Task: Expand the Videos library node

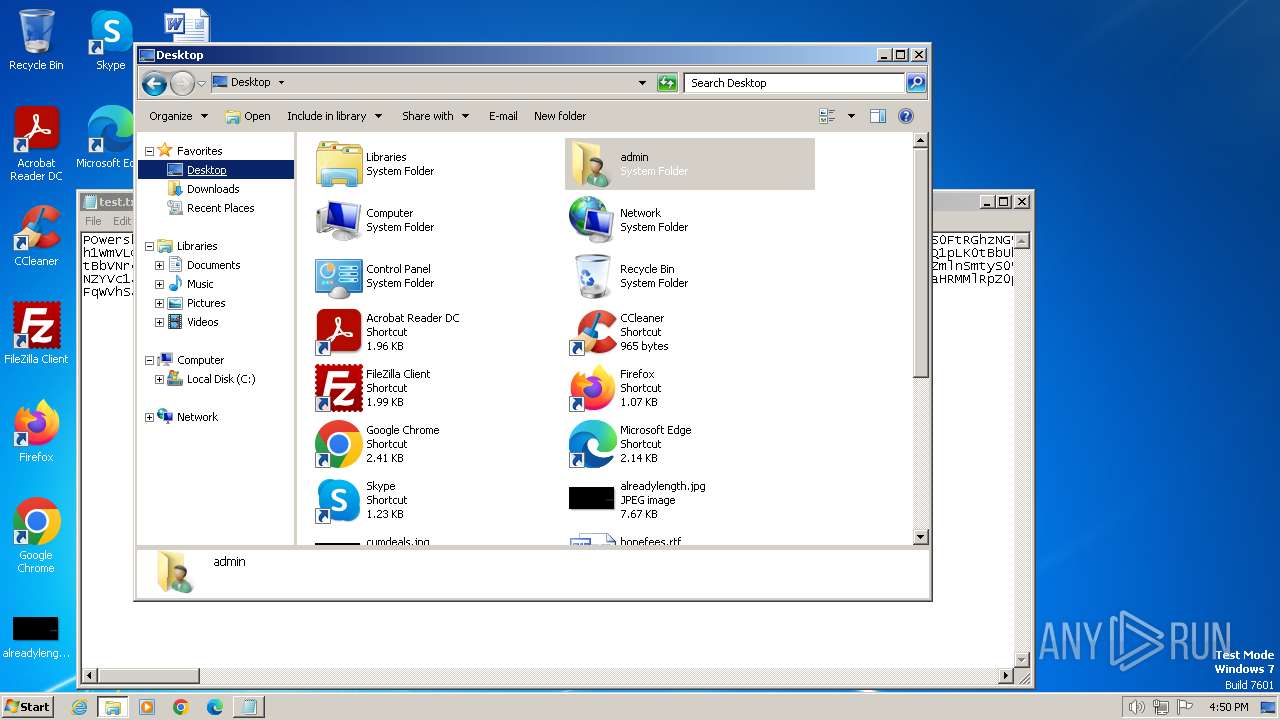Action: click(159, 322)
